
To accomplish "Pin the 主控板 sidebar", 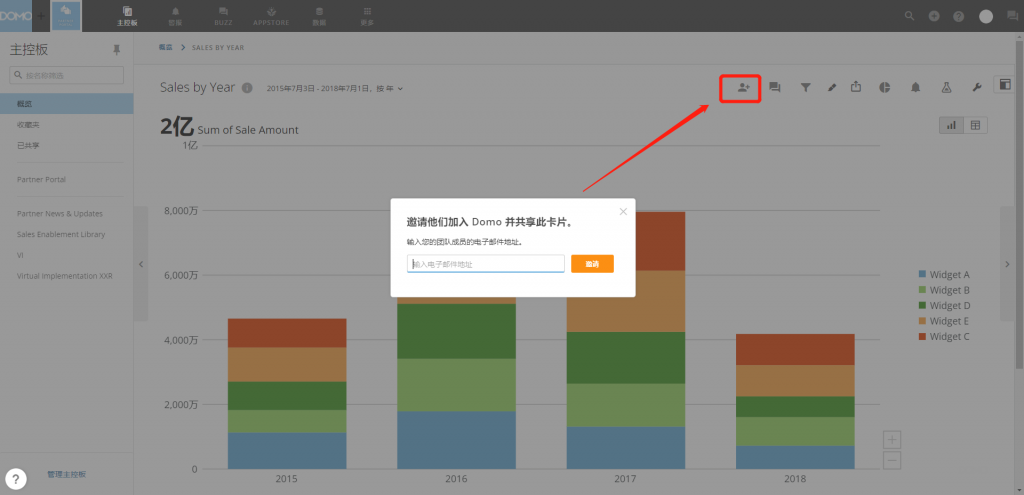I will click(x=116, y=49).
